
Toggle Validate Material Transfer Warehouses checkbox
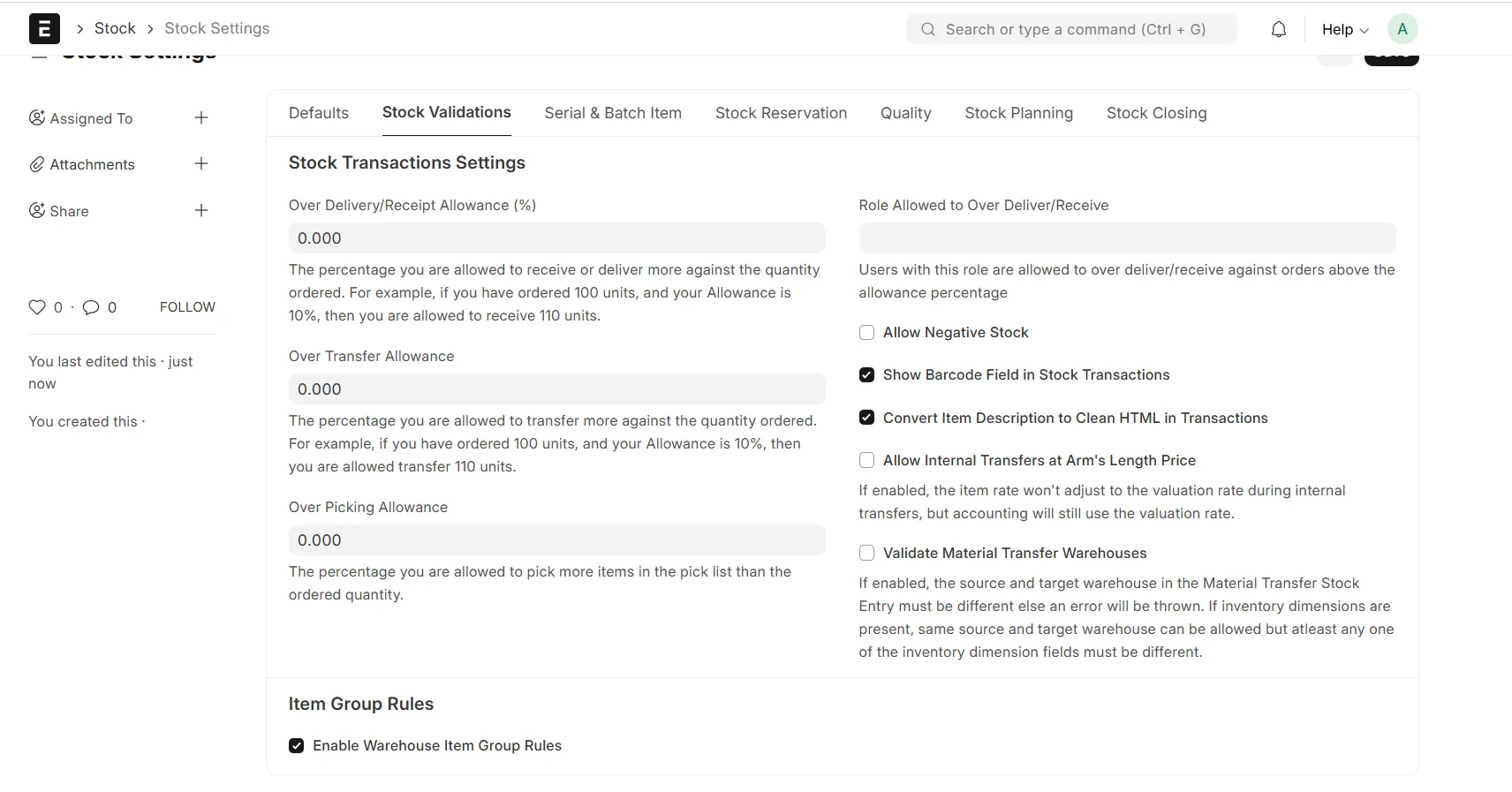(x=867, y=554)
